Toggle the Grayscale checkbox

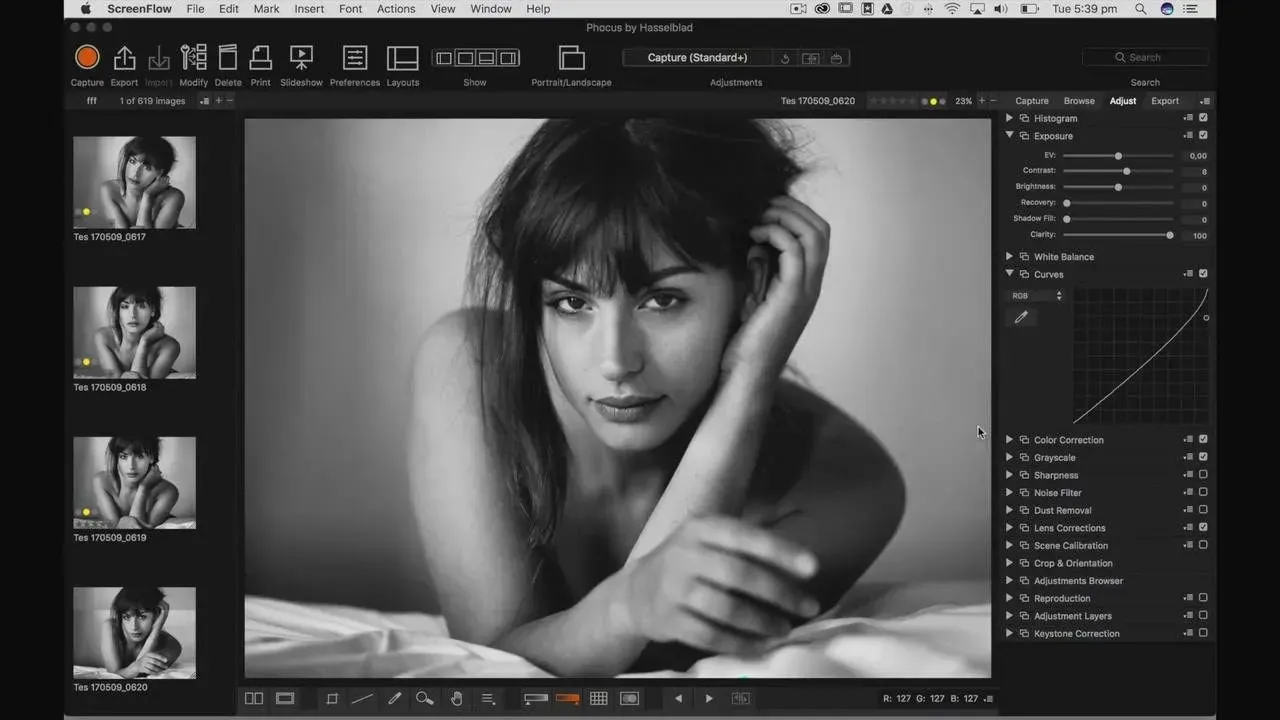[1203, 457]
